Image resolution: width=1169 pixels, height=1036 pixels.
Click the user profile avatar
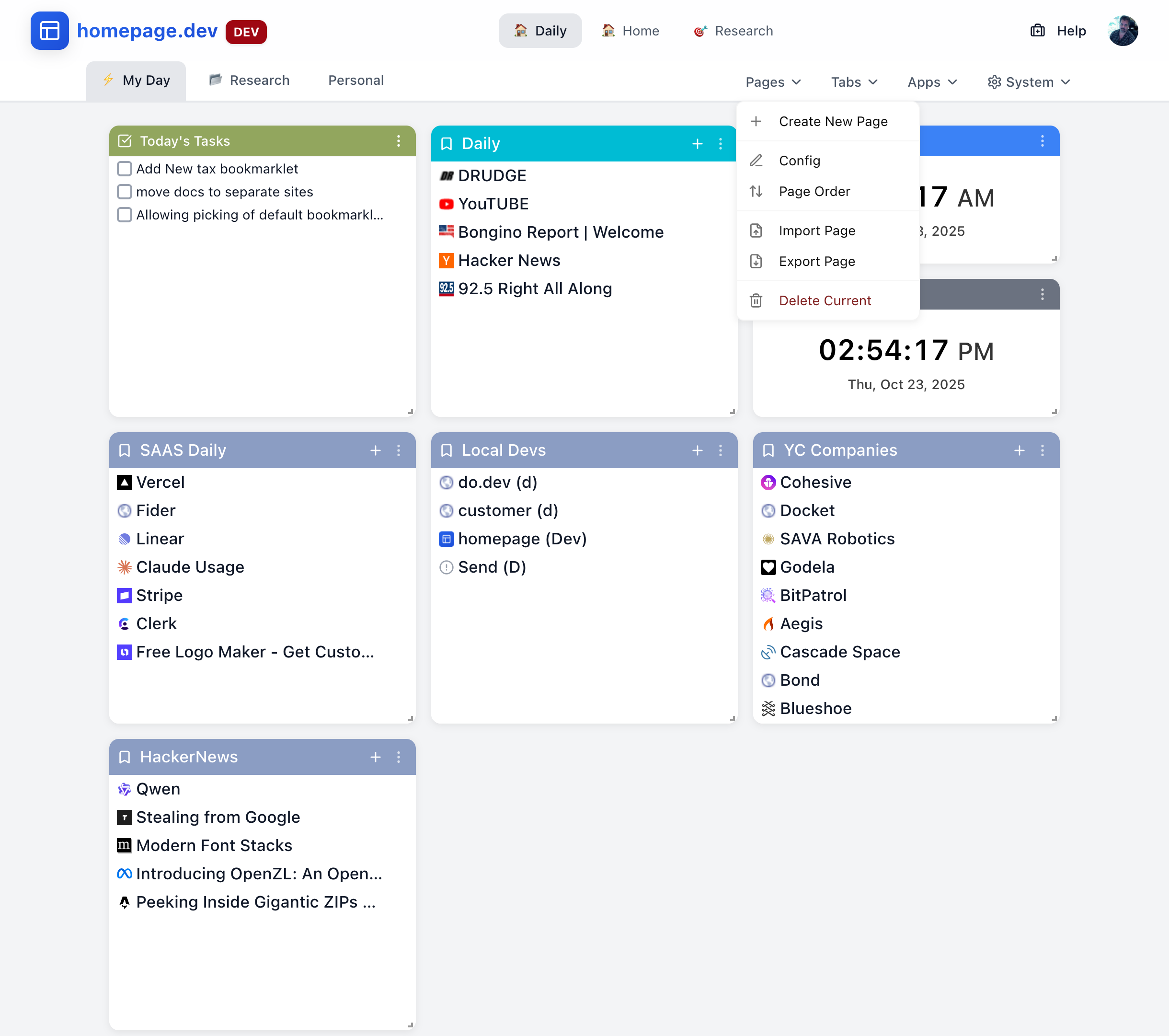coord(1122,30)
